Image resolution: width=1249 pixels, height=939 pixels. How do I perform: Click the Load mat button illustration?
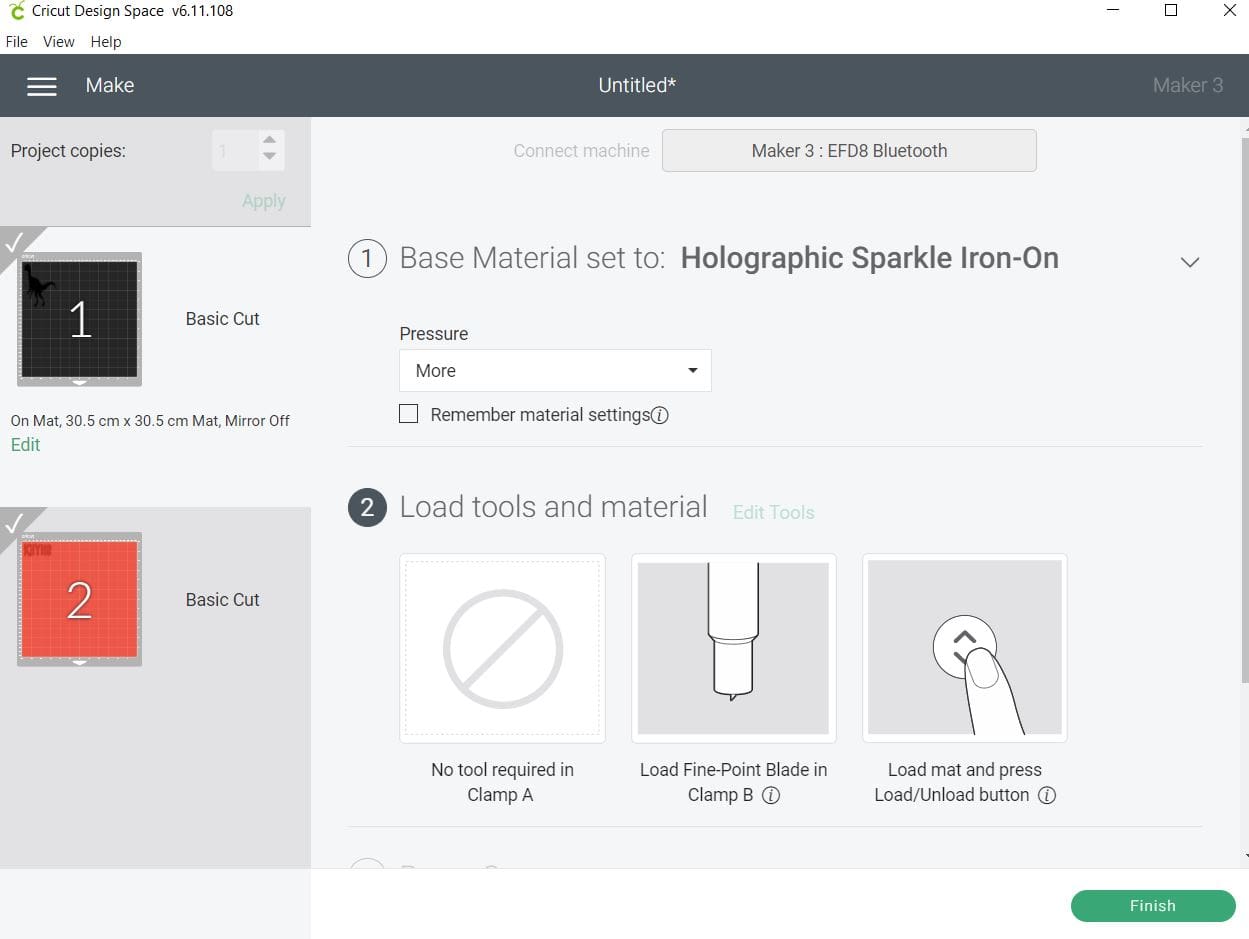pyautogui.click(x=964, y=648)
